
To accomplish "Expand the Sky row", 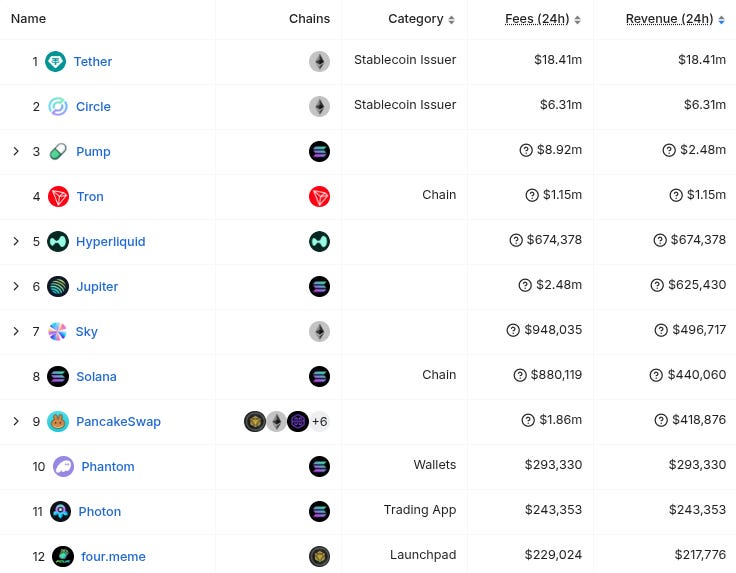I will [16, 332].
